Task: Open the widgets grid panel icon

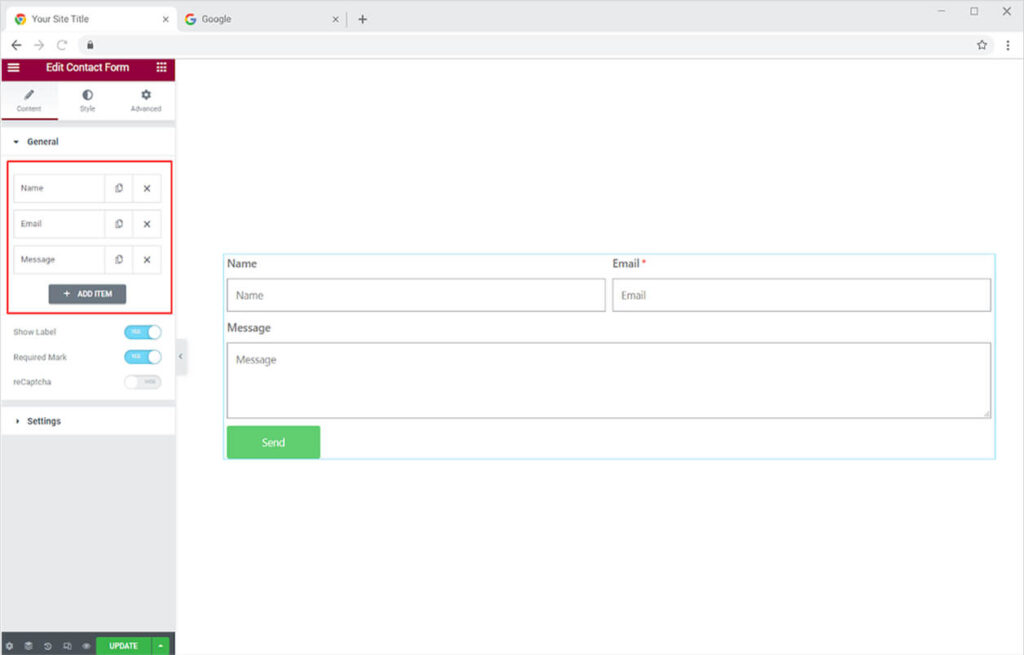Action: tap(161, 68)
